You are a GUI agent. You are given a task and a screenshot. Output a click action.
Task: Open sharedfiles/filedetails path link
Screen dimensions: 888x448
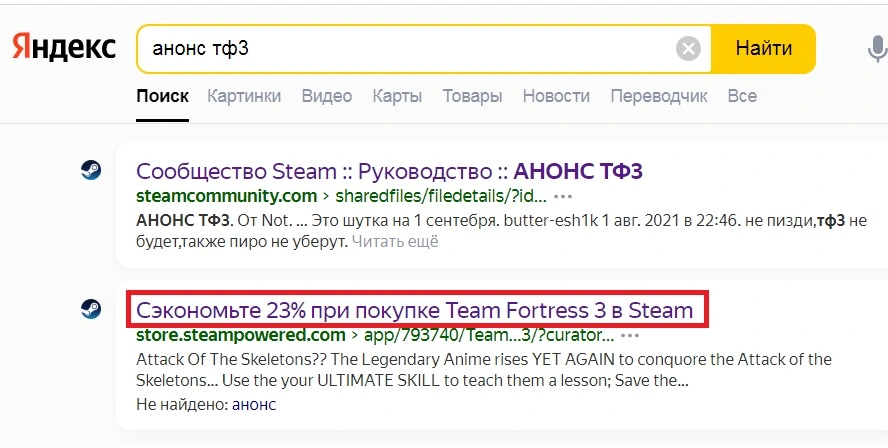441,197
